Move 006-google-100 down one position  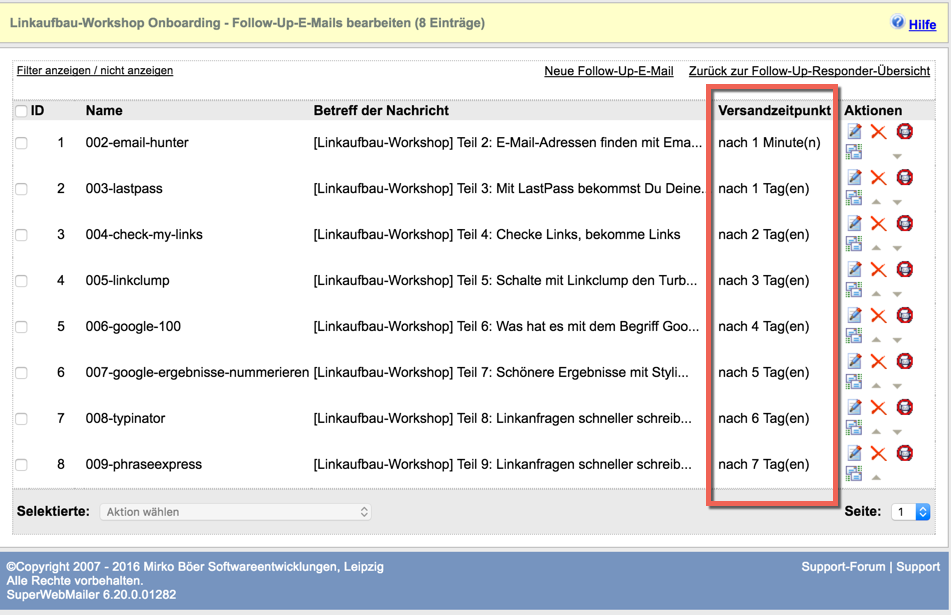897,340
